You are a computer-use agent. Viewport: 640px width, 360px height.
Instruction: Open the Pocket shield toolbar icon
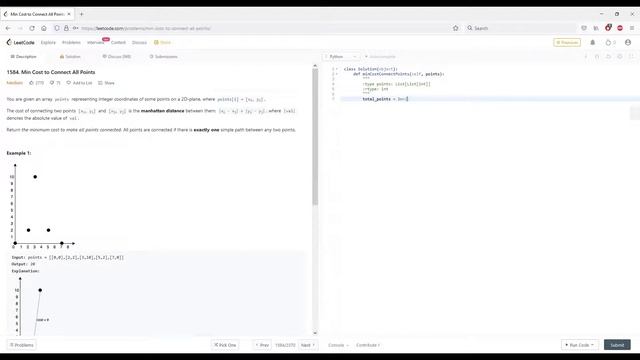tap(584, 28)
